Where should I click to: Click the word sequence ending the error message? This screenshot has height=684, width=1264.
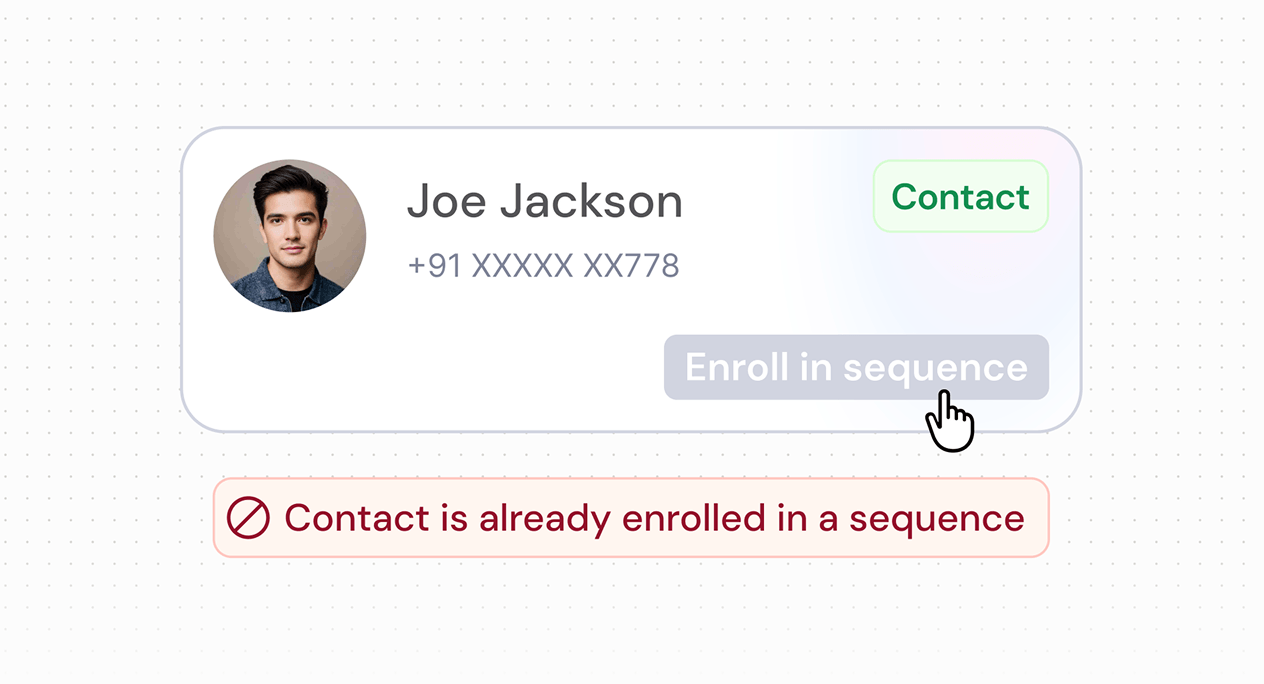click(937, 518)
